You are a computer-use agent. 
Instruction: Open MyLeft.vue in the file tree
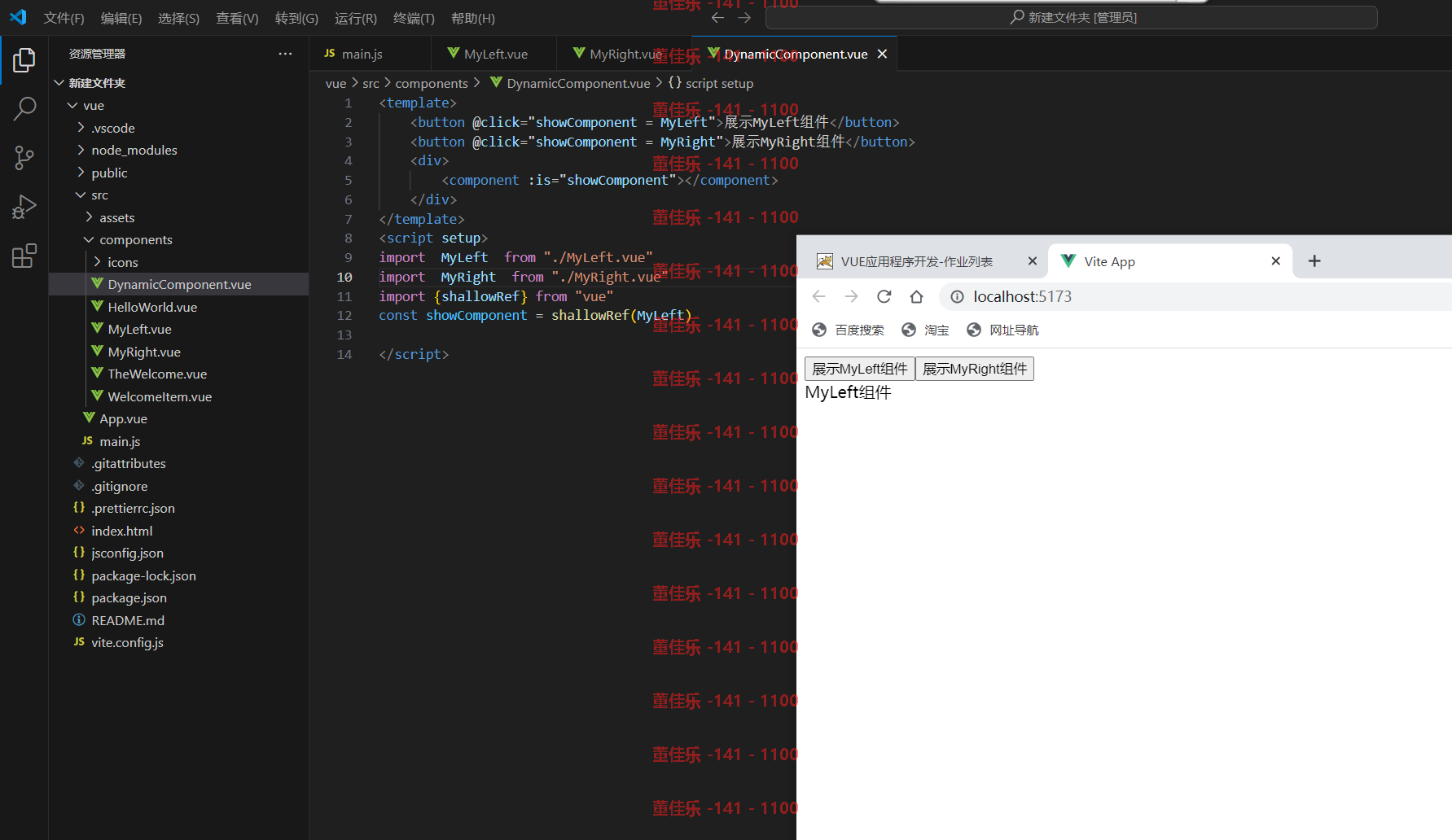click(178, 330)
